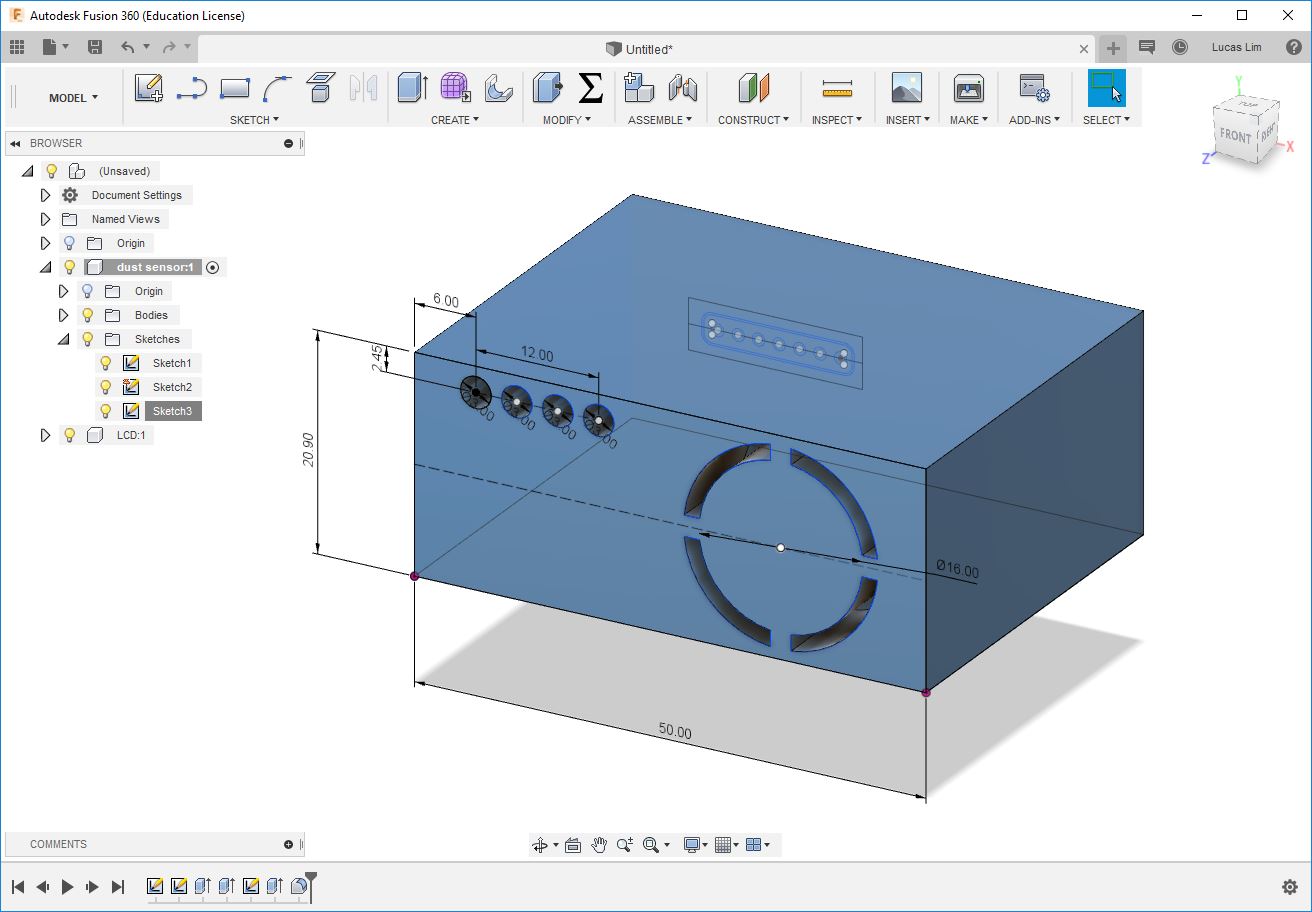Screen dimensions: 1312x912
Task: Select the two-point rectangle sketch tool
Action: [x=234, y=89]
